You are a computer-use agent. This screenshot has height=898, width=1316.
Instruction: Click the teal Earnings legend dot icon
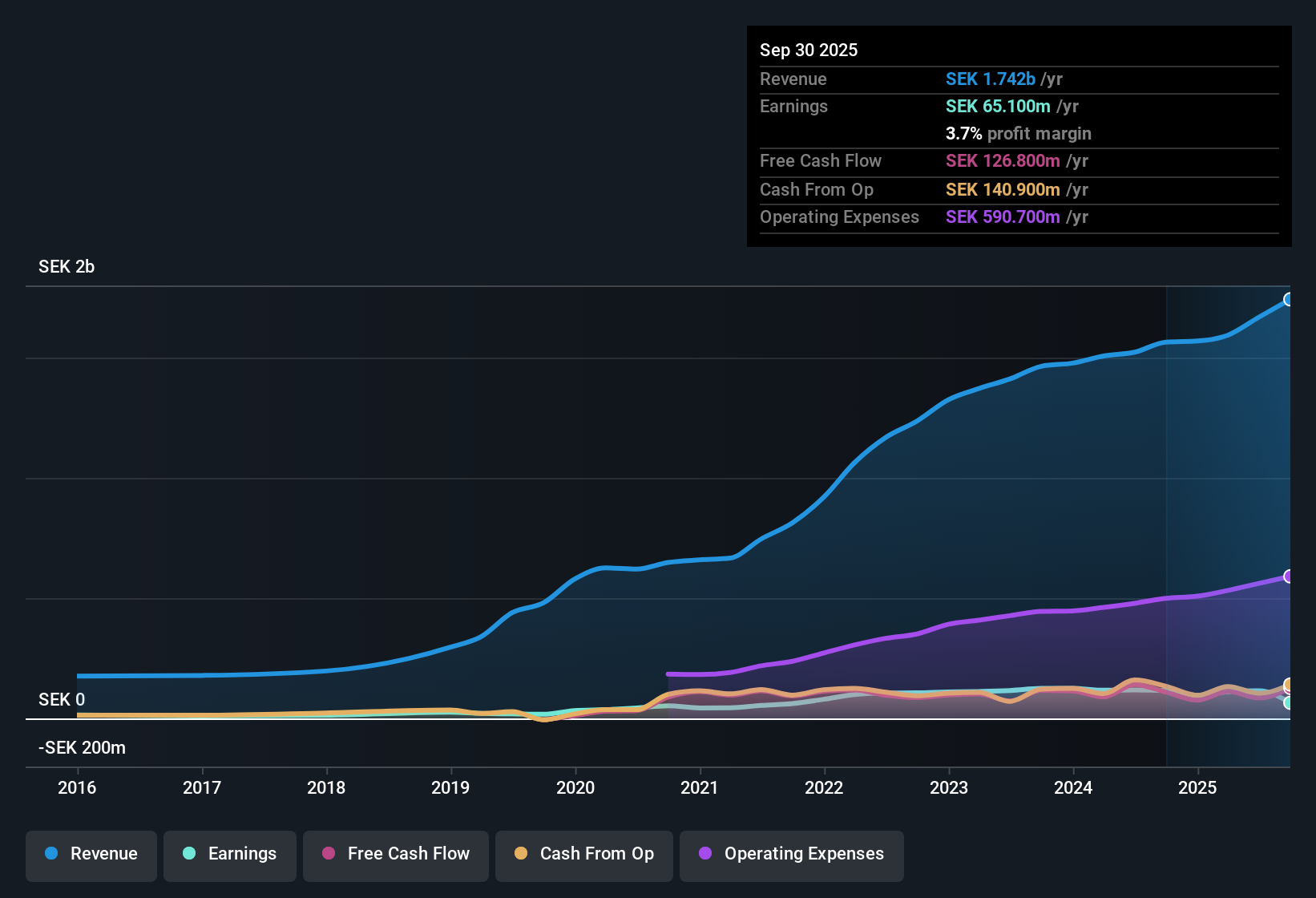click(190, 854)
